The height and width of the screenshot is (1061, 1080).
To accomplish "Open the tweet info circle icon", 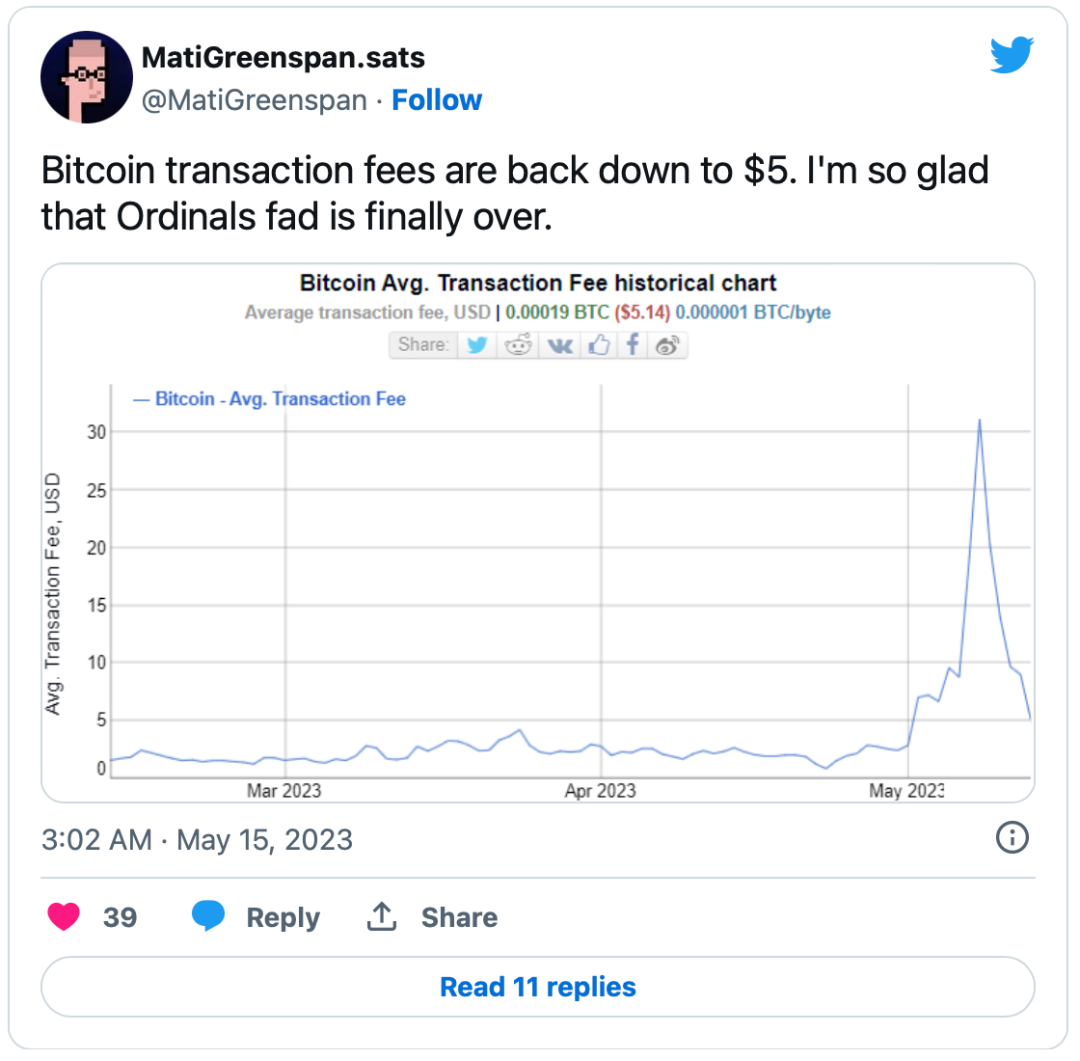I will (x=1012, y=838).
